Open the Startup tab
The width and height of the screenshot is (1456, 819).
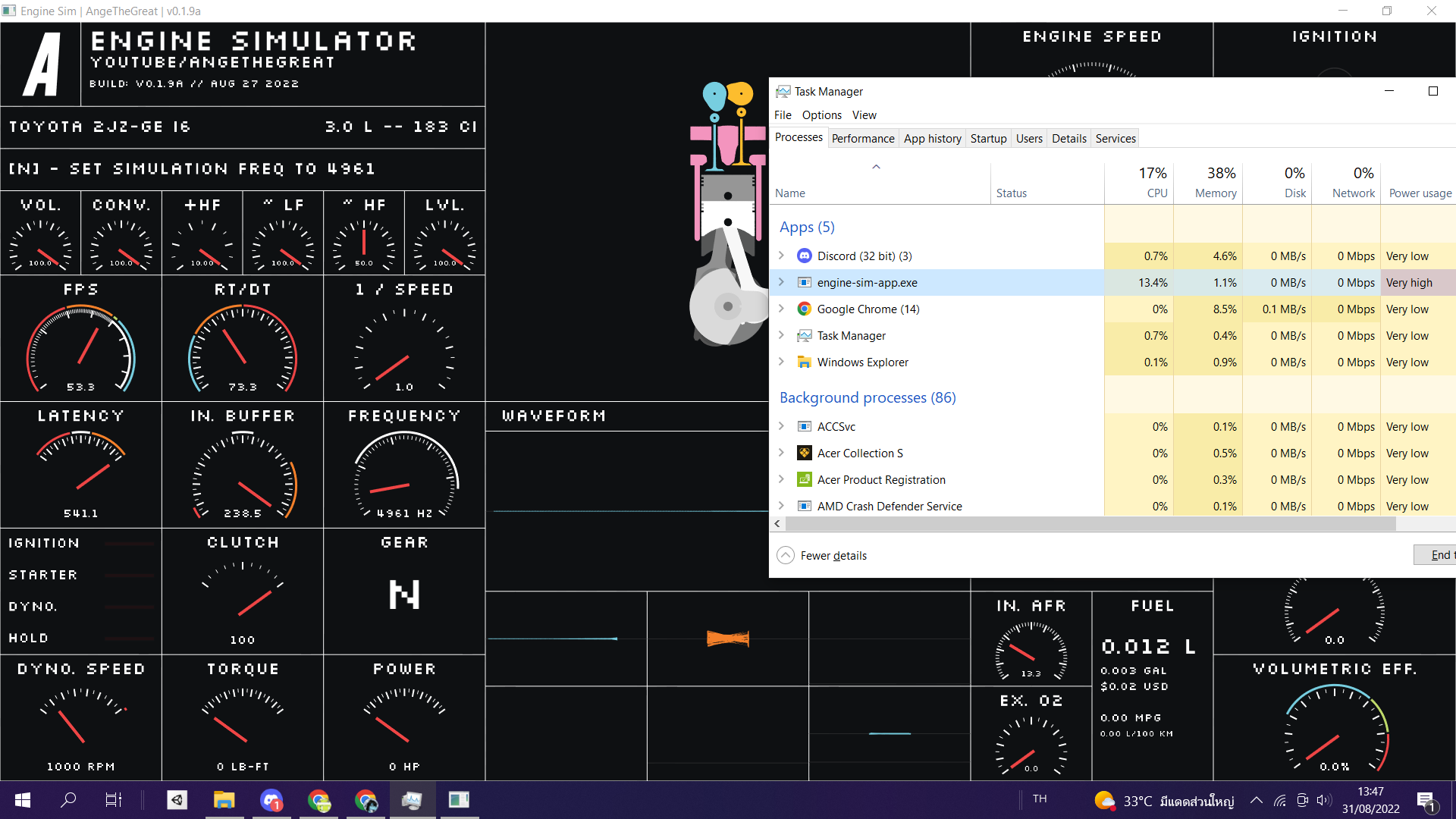(x=988, y=139)
